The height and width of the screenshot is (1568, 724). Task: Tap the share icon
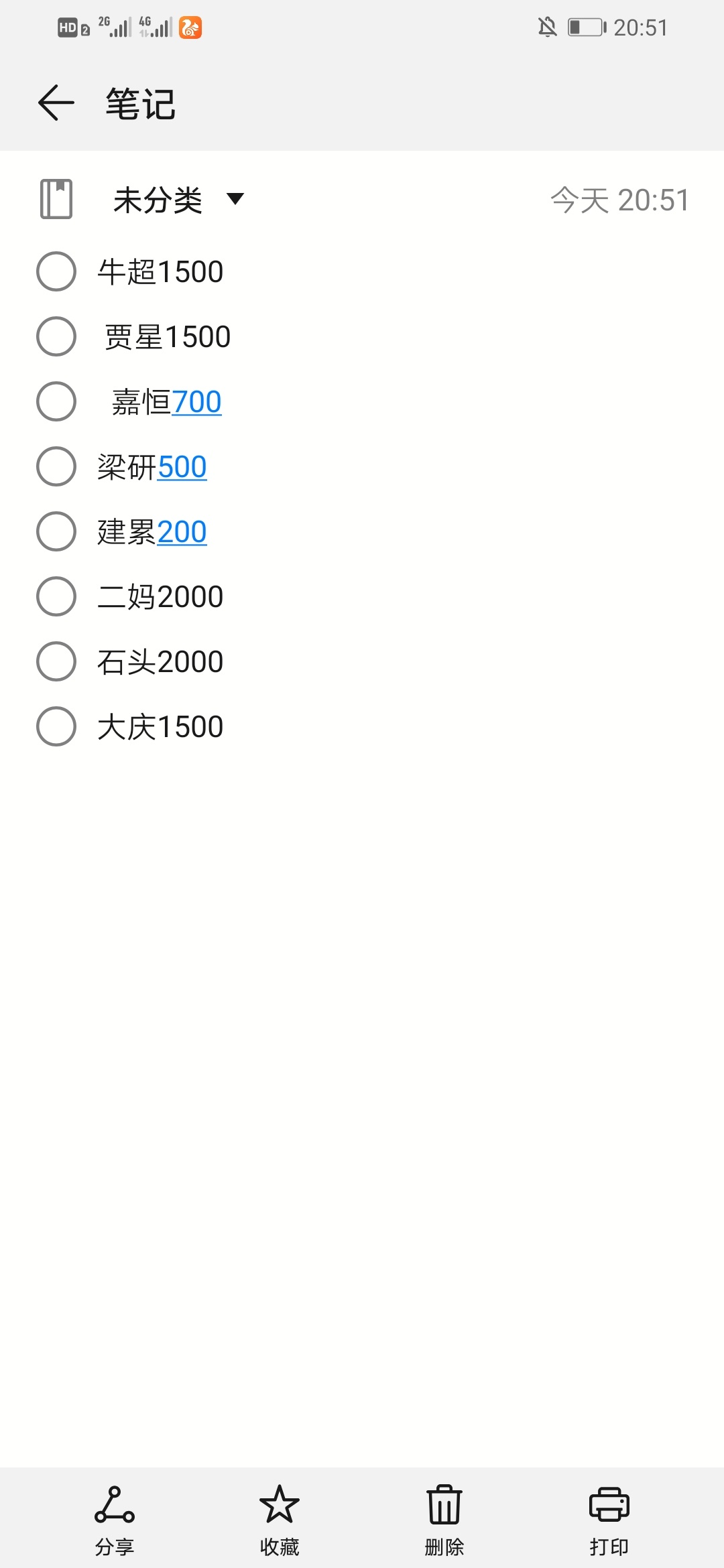pos(114,1504)
